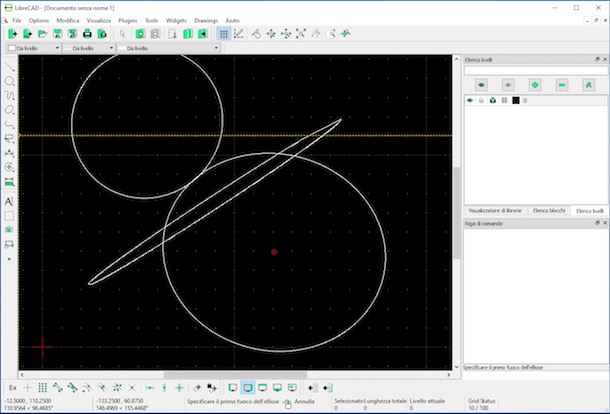Select the Polyline tool in left toolbar
Image resolution: width=610 pixels, height=414 pixels.
pos(9,124)
